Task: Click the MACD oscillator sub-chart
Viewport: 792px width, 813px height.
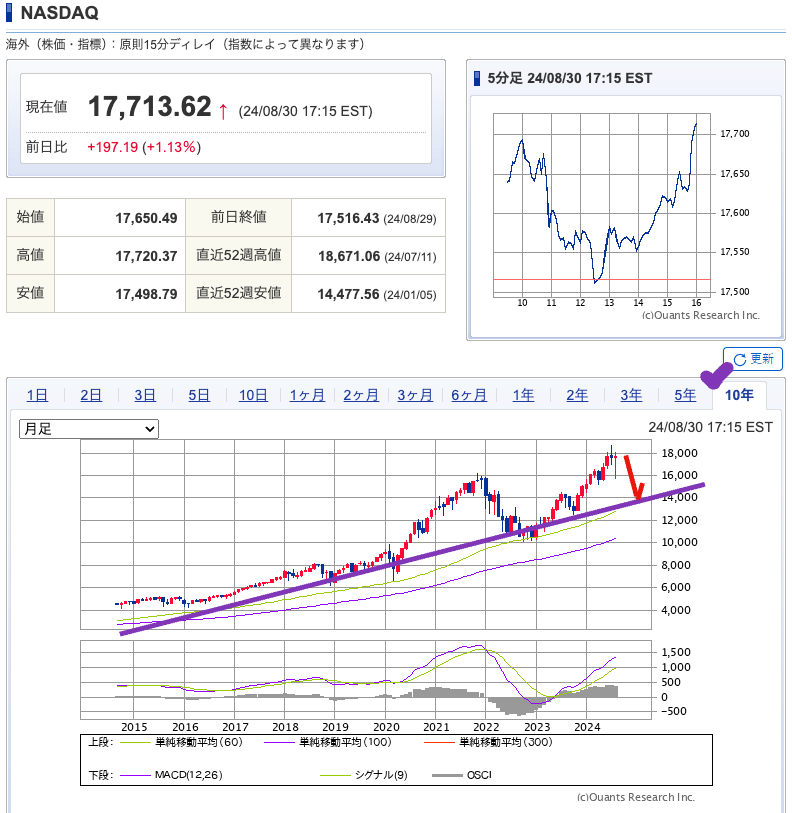Action: point(366,680)
